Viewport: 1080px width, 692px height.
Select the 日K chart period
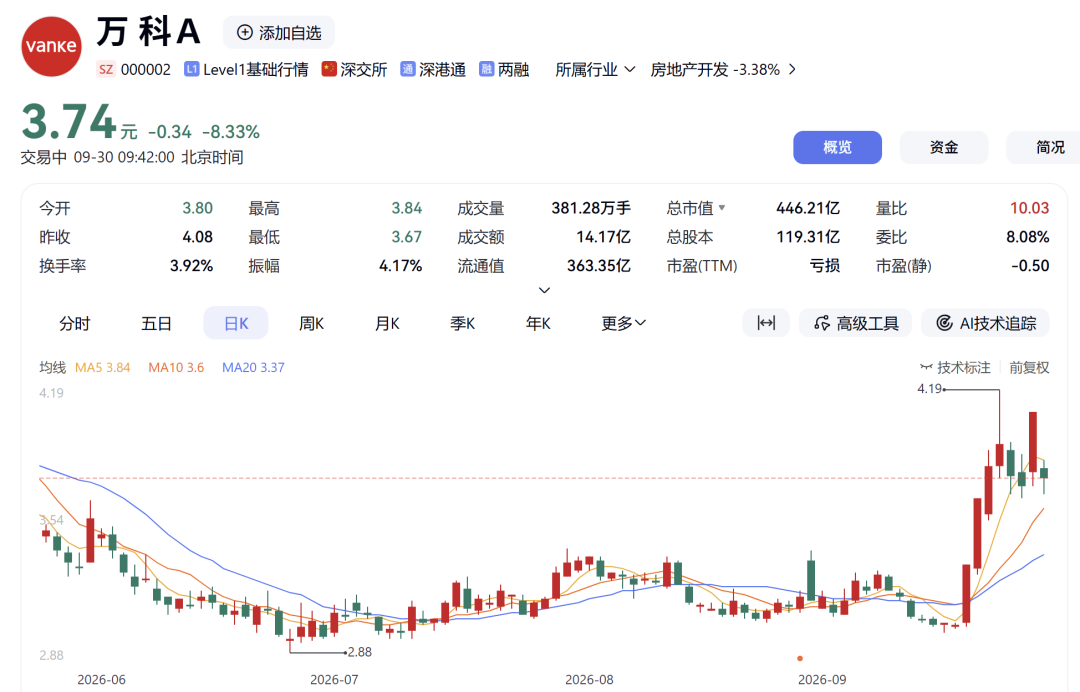236,324
